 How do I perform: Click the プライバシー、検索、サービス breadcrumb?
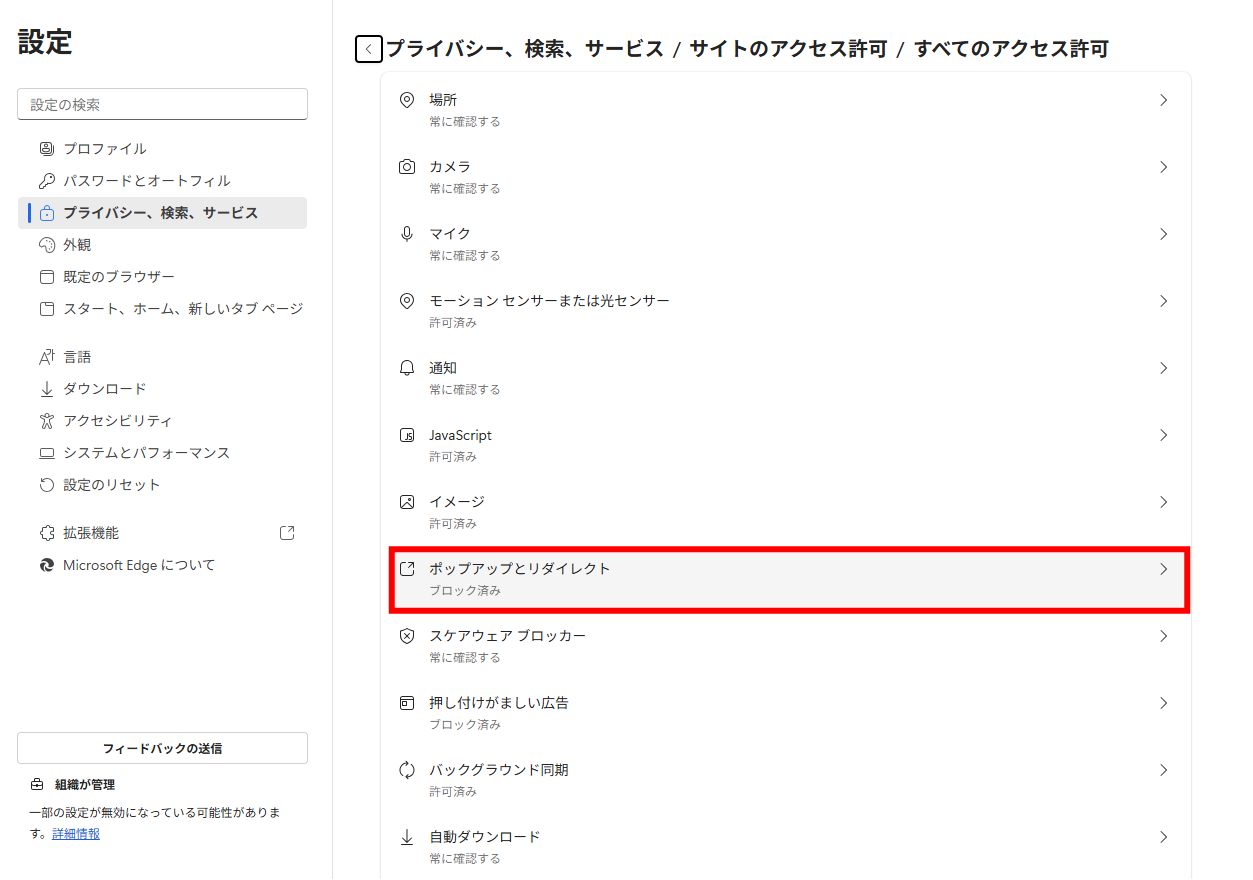coord(525,48)
